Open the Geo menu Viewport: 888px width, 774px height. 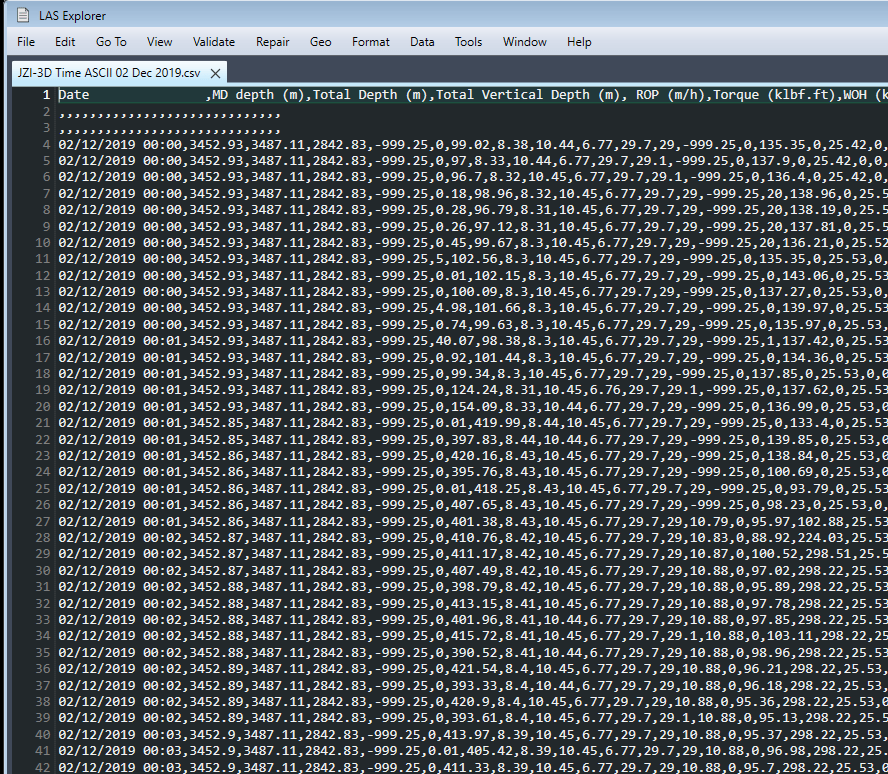pos(319,42)
